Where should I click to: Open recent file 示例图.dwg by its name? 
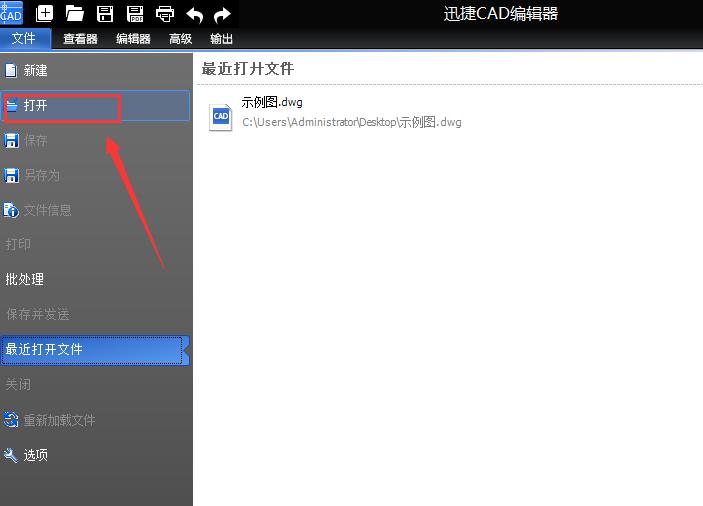(x=272, y=103)
